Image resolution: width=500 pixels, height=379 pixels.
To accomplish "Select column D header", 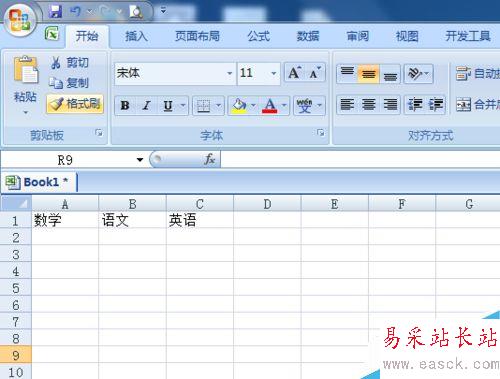I will [x=267, y=204].
